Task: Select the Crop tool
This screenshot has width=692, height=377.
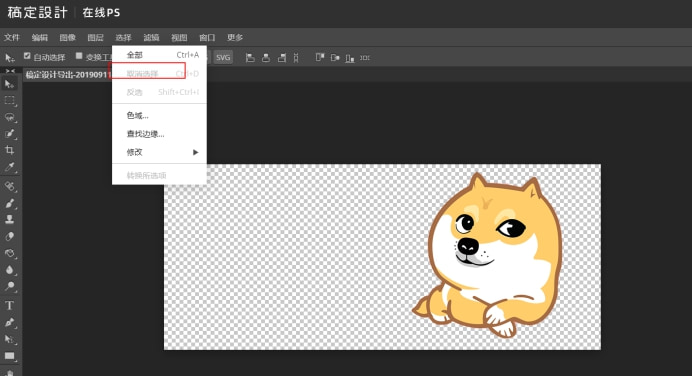Action: pyautogui.click(x=9, y=150)
